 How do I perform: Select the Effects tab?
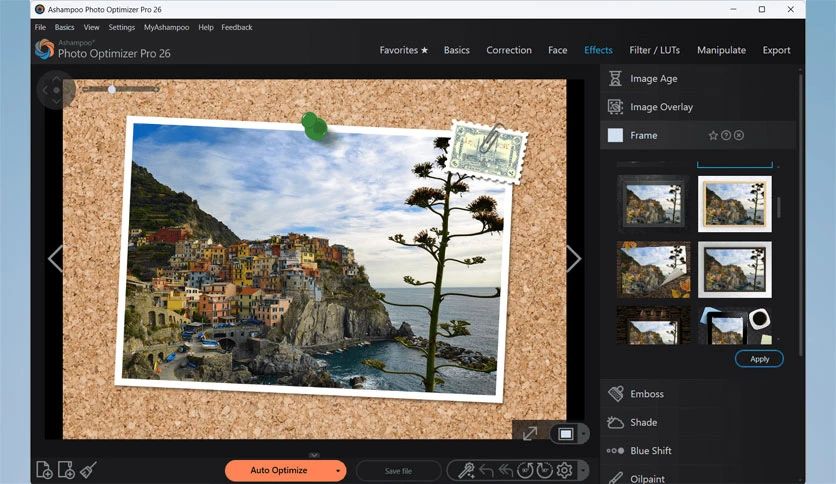pyautogui.click(x=598, y=50)
